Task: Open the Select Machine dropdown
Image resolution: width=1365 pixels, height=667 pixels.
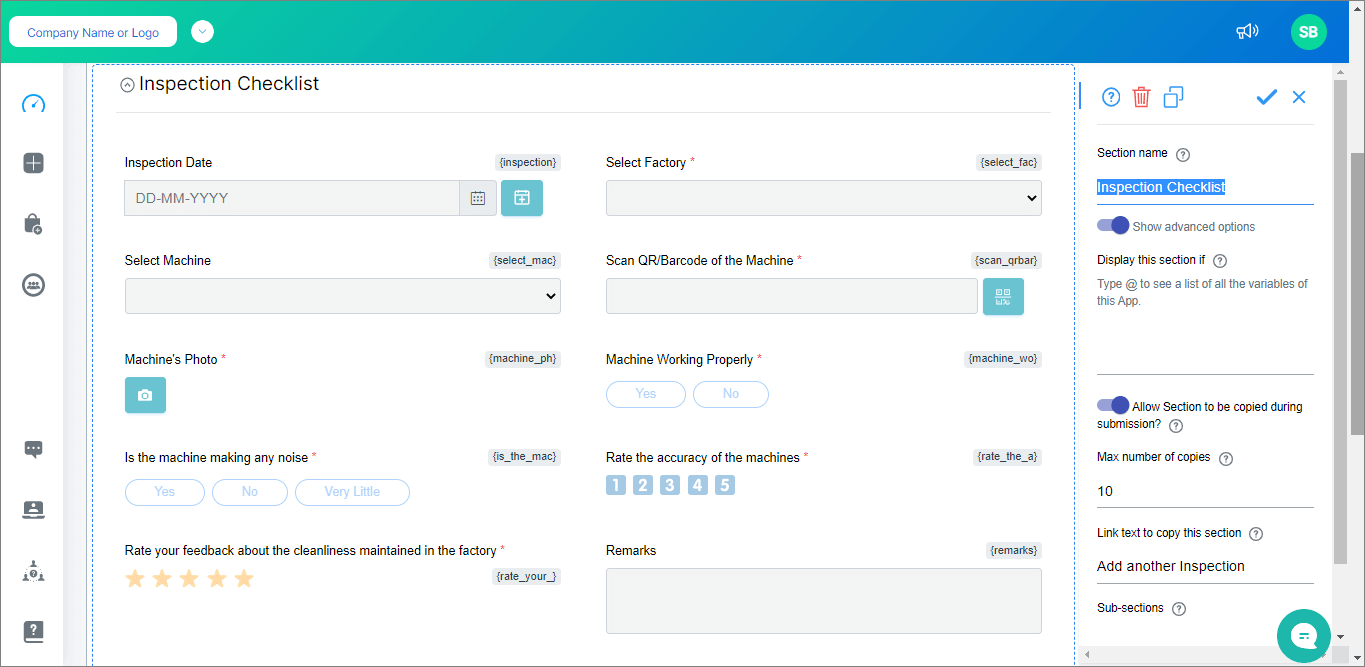Action: (x=342, y=296)
